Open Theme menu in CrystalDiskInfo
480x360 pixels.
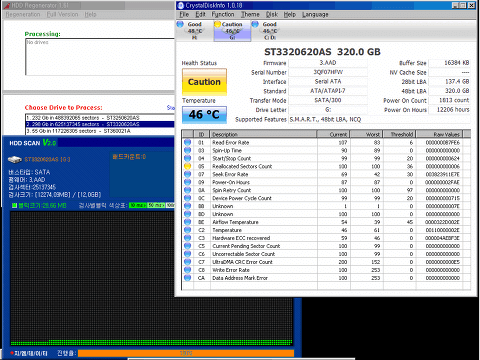point(250,14)
